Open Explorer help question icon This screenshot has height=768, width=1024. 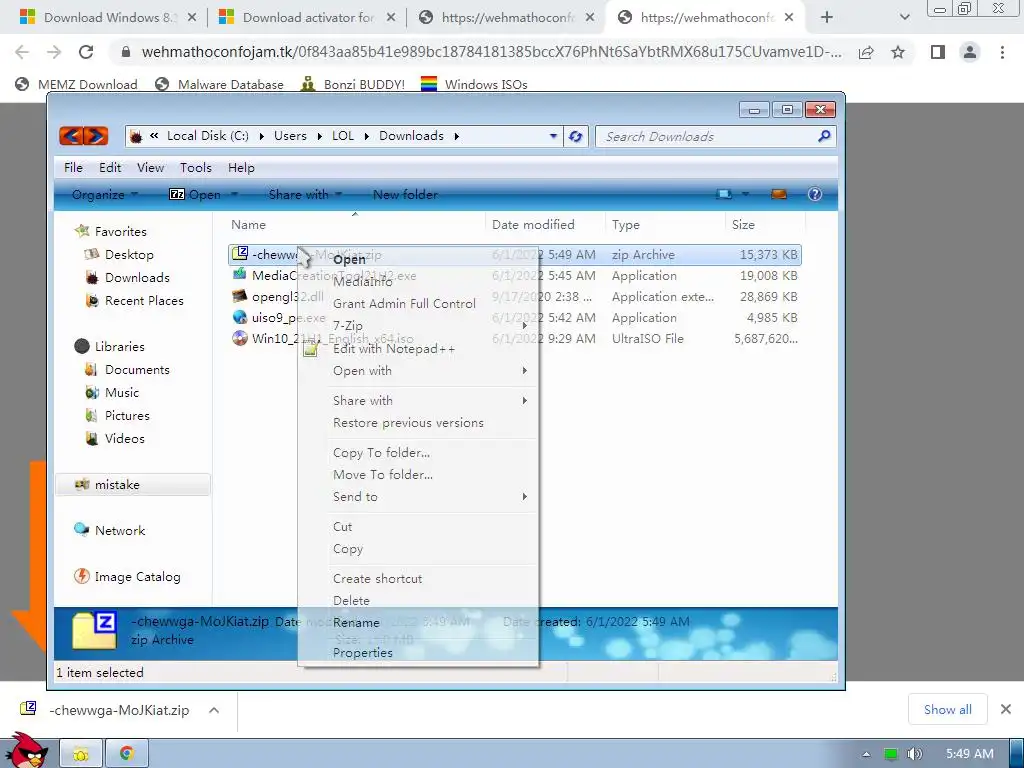[814, 195]
